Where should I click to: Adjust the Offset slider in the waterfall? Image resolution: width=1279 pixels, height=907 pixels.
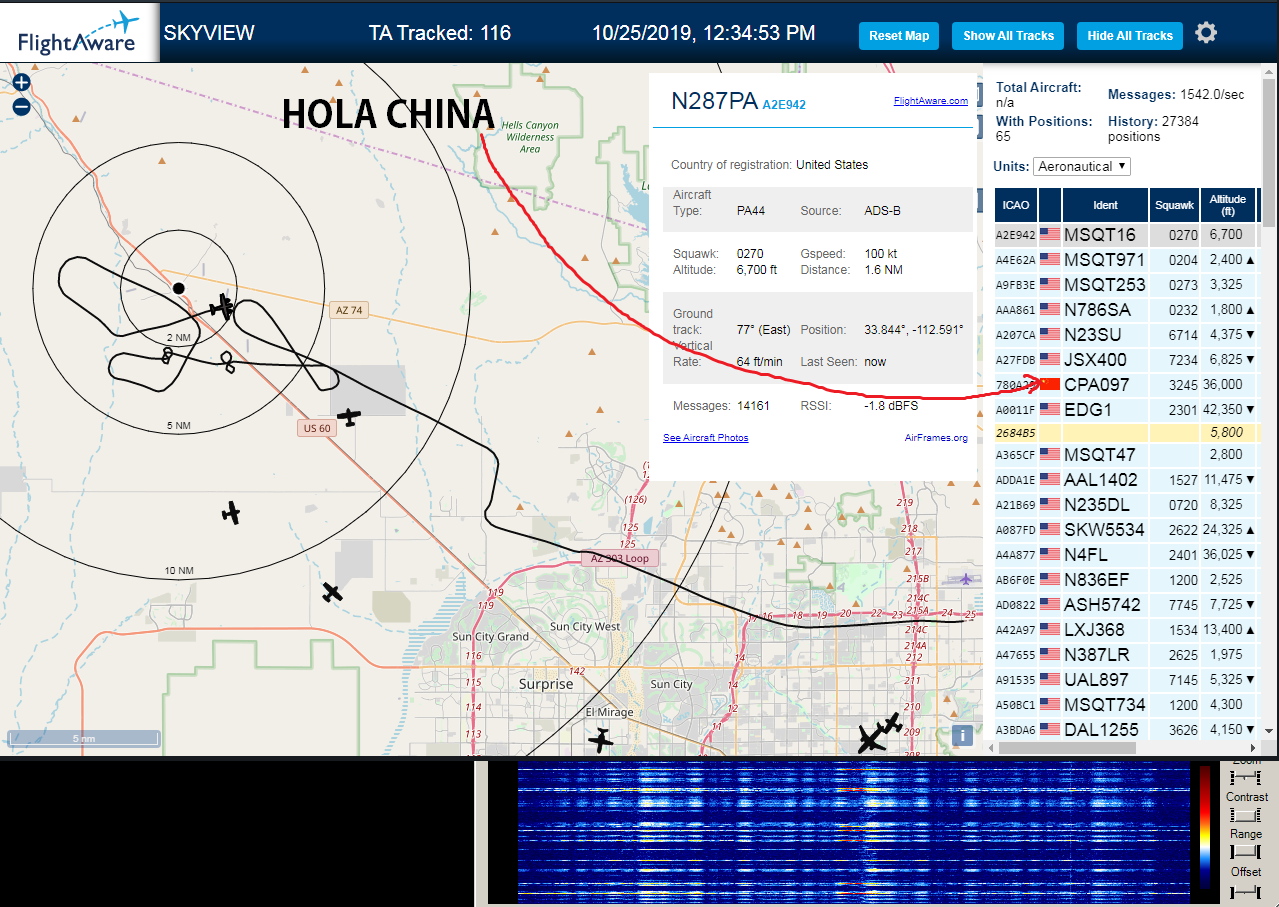1246,890
